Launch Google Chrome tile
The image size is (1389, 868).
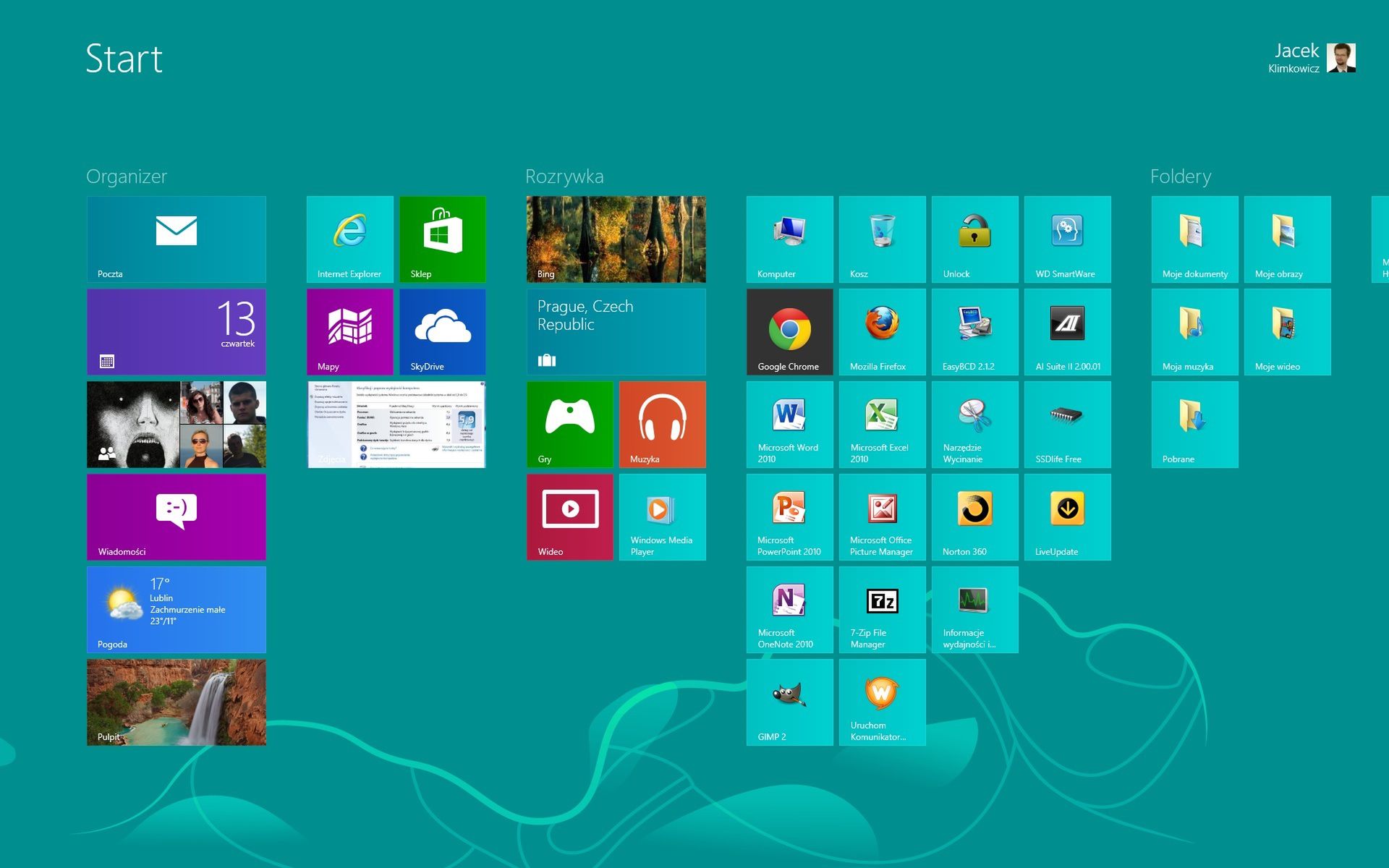click(x=790, y=332)
